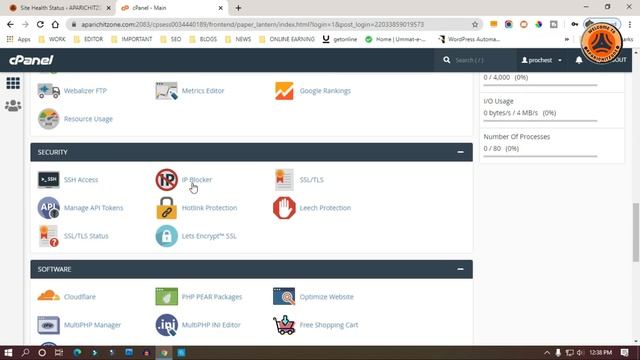Go to the browser home page
Image resolution: width=640 pixels, height=360 pixels.
[x=55, y=24]
